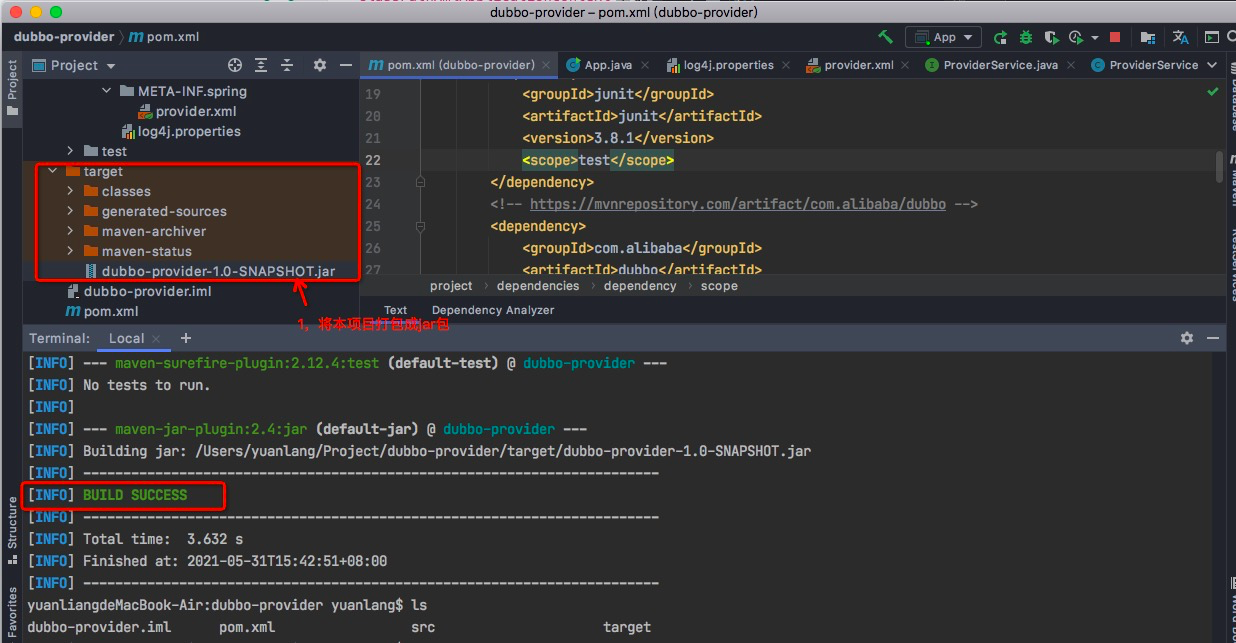This screenshot has width=1236, height=643.
Task: Open the App run configuration dropdown
Action: (x=943, y=37)
